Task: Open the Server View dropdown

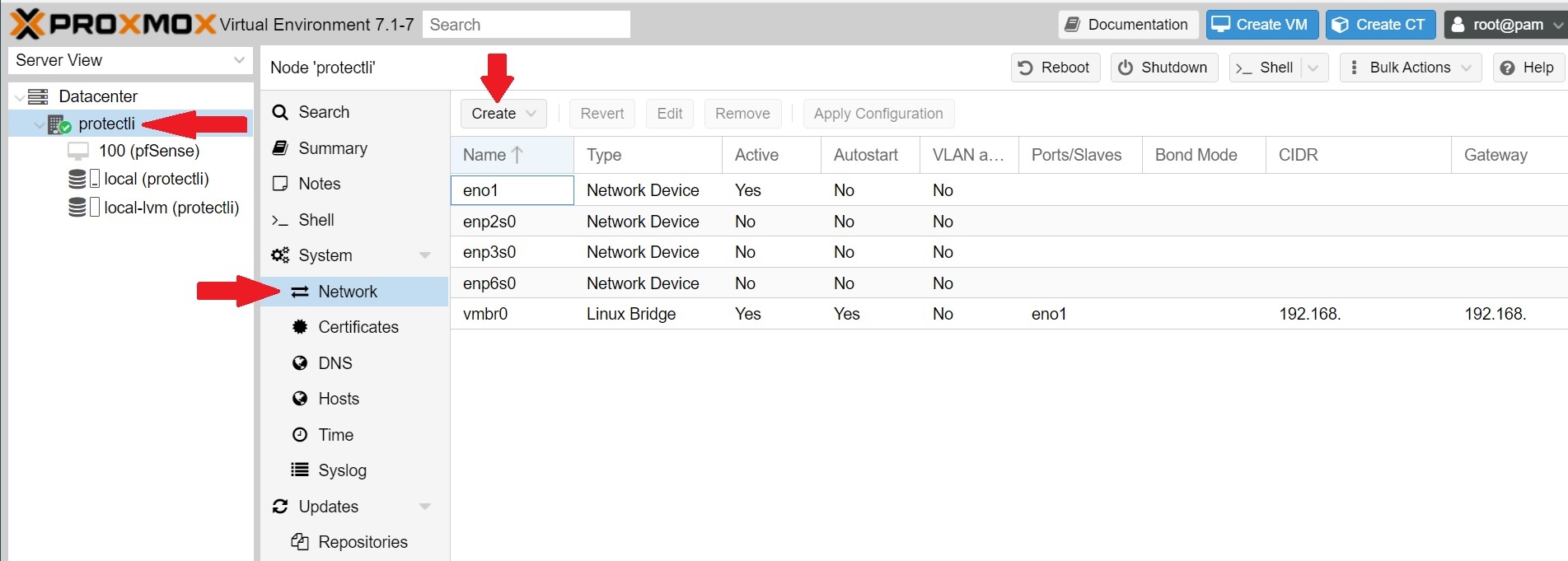Action: [238, 60]
